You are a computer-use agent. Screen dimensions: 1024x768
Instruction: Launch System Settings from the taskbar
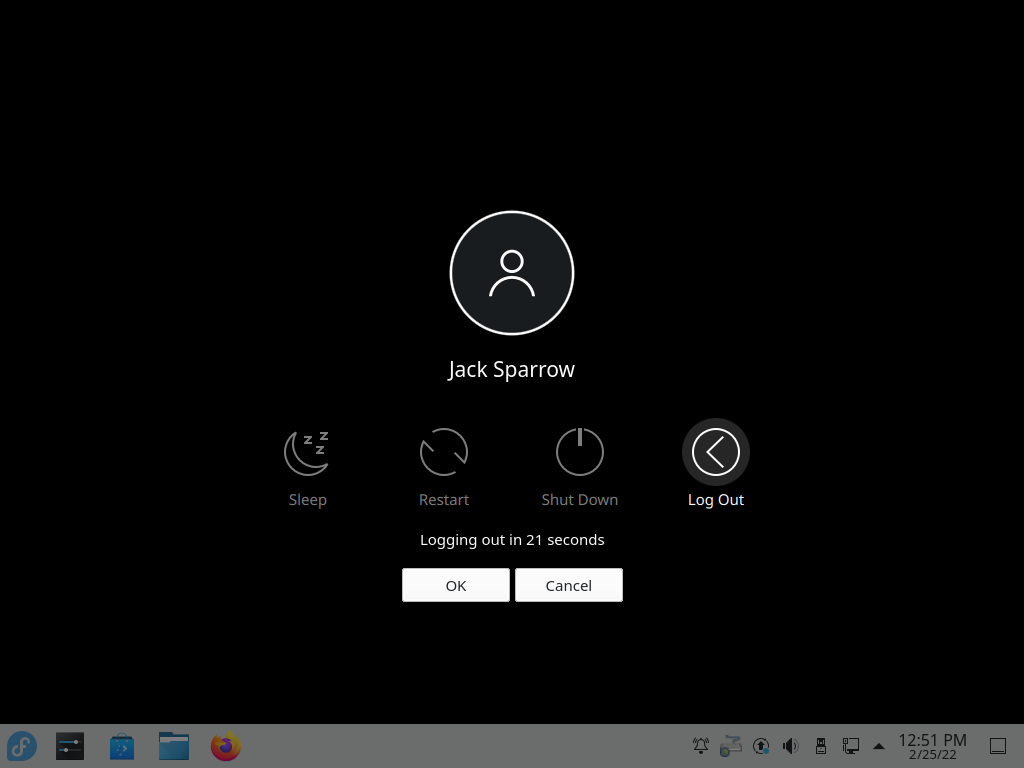[x=70, y=746]
